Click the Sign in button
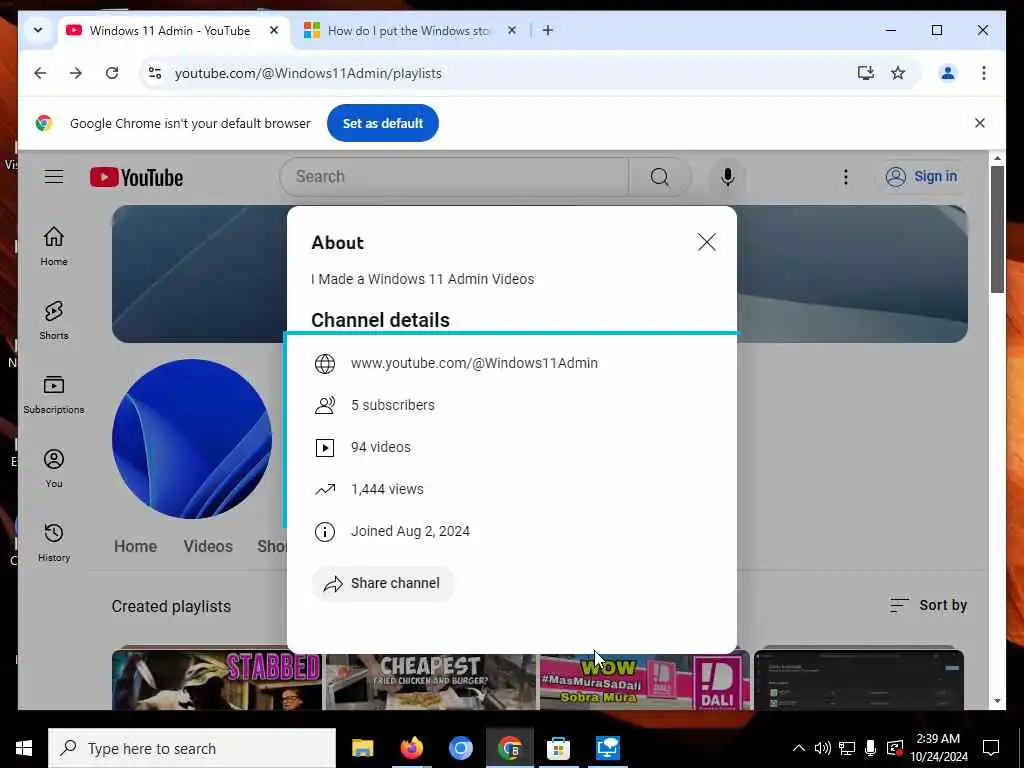The width and height of the screenshot is (1024, 768). click(921, 176)
